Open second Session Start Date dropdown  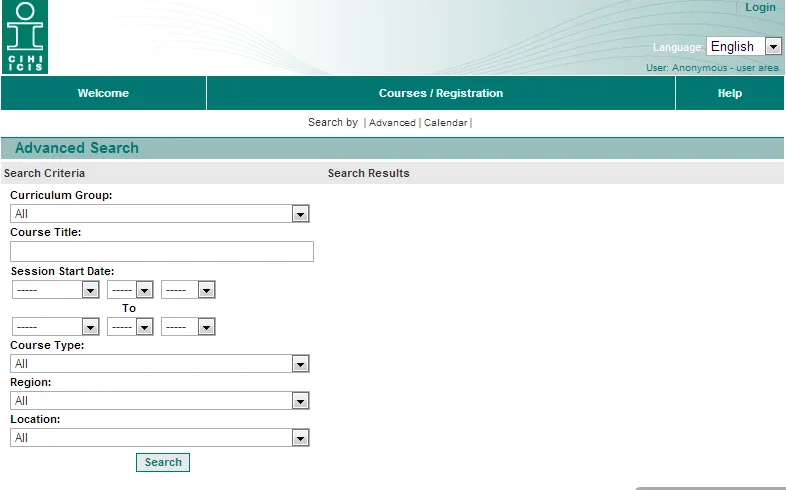130,290
